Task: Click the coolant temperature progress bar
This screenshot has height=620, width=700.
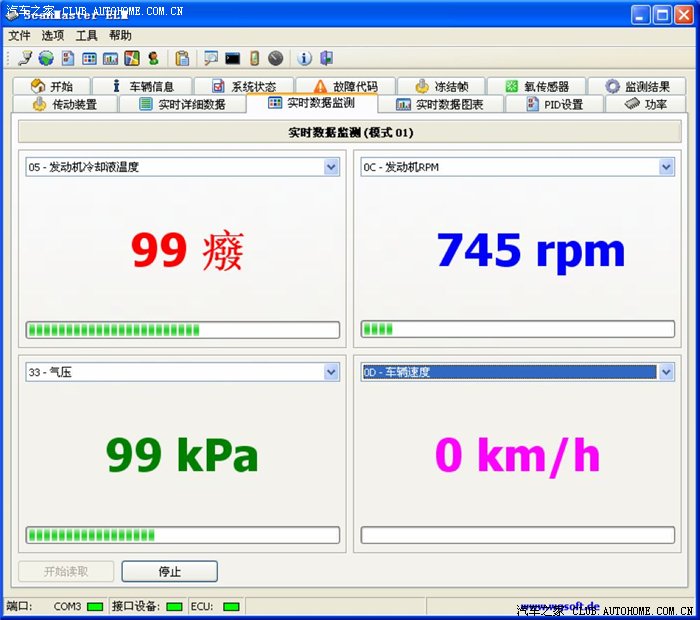Action: point(182,330)
